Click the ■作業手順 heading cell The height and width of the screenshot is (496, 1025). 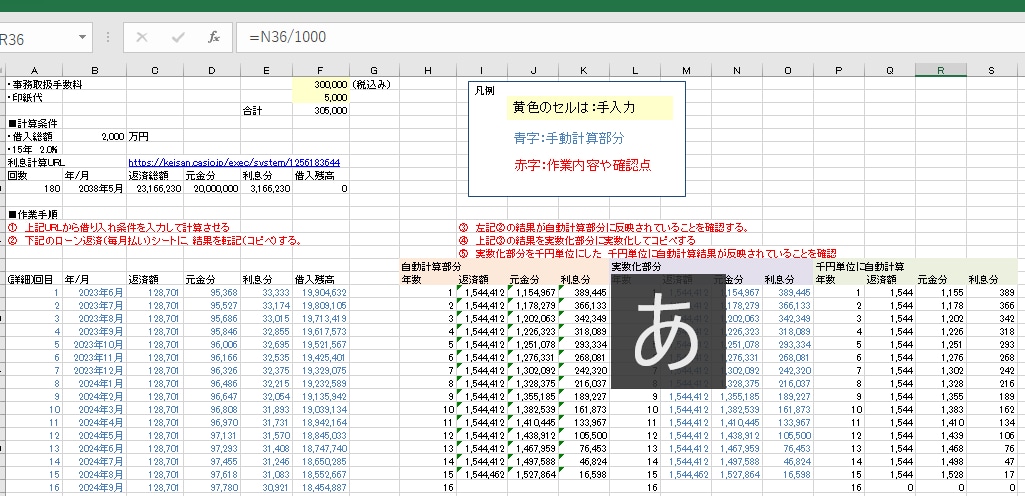tap(34, 214)
